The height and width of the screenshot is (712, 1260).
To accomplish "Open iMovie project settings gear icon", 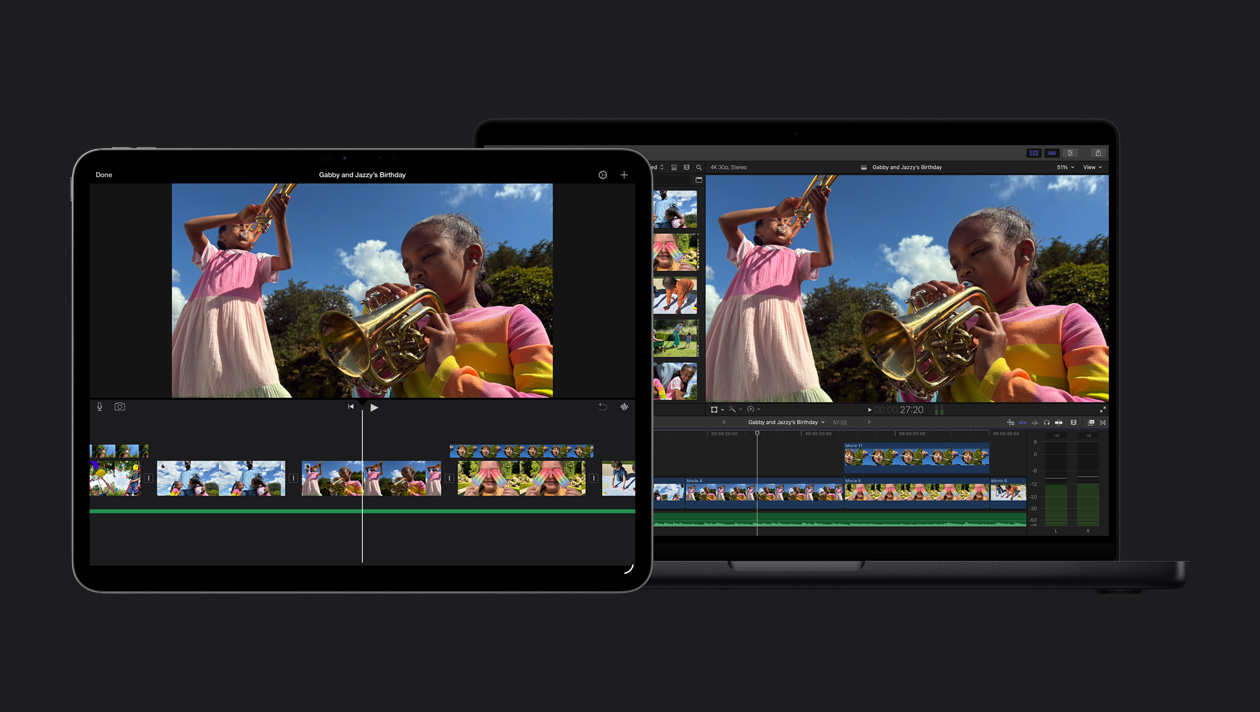I will [x=602, y=174].
